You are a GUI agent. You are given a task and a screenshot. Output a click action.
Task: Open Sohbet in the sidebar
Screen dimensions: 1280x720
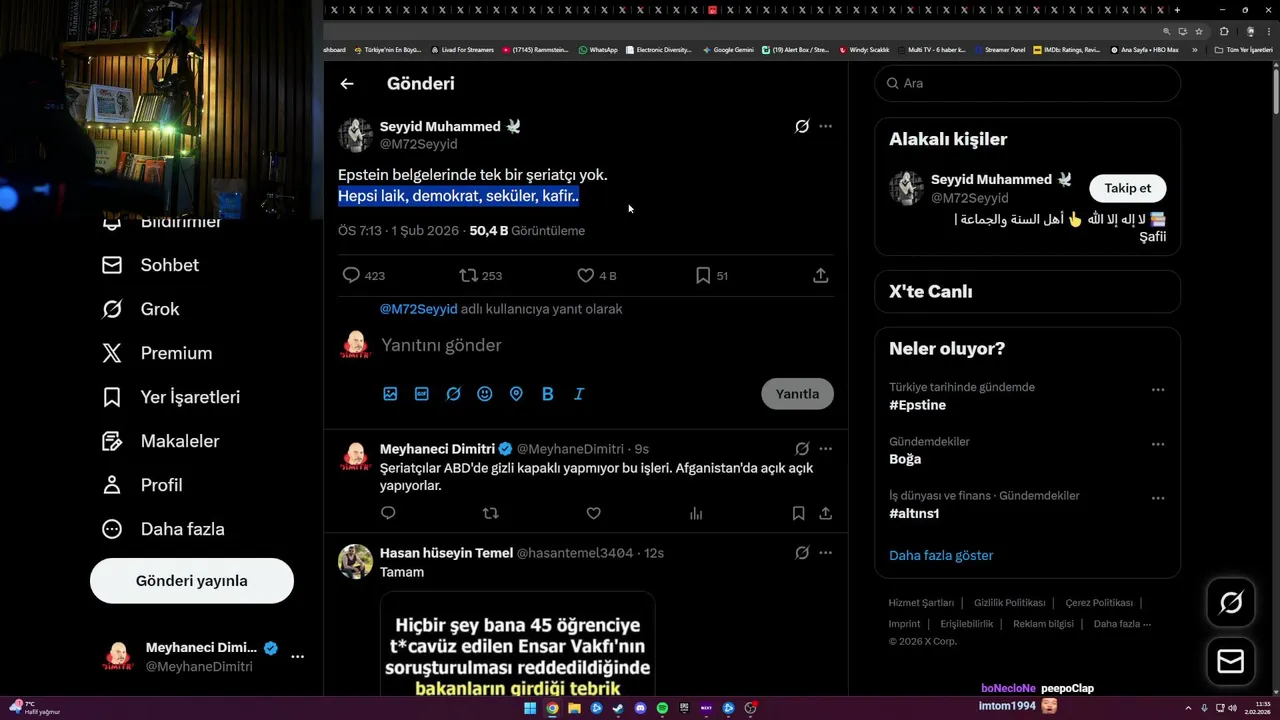coord(150,265)
